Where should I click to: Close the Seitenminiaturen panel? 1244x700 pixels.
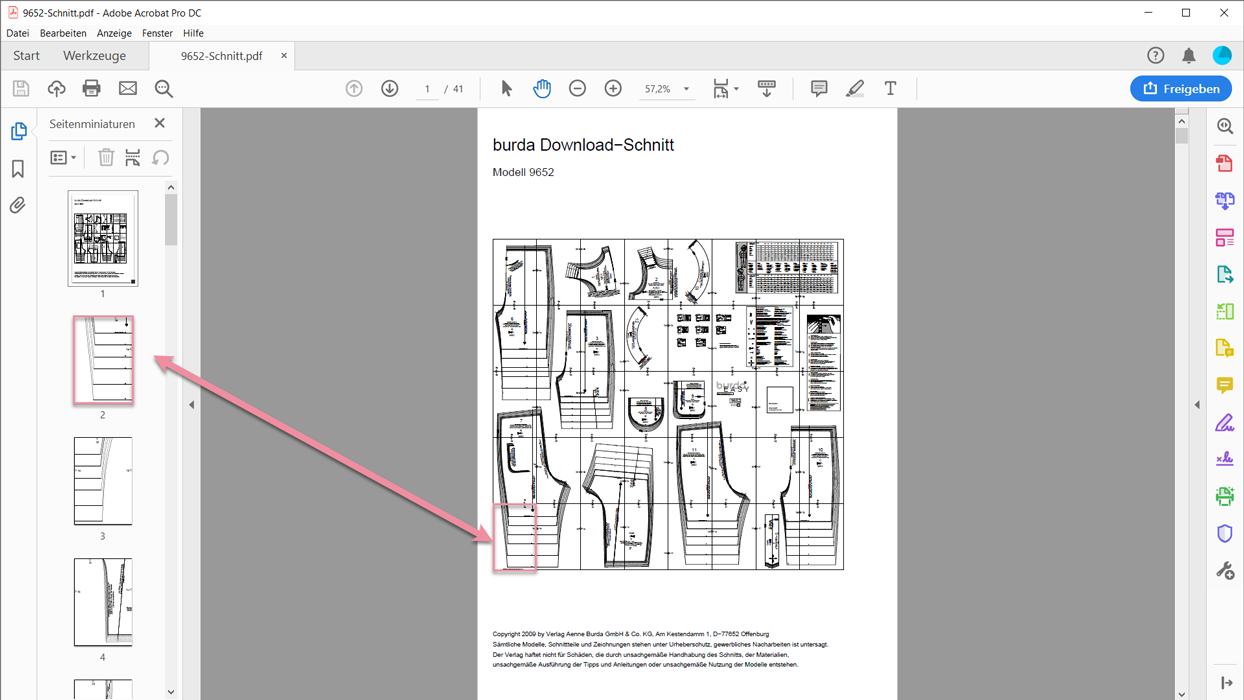tap(160, 123)
